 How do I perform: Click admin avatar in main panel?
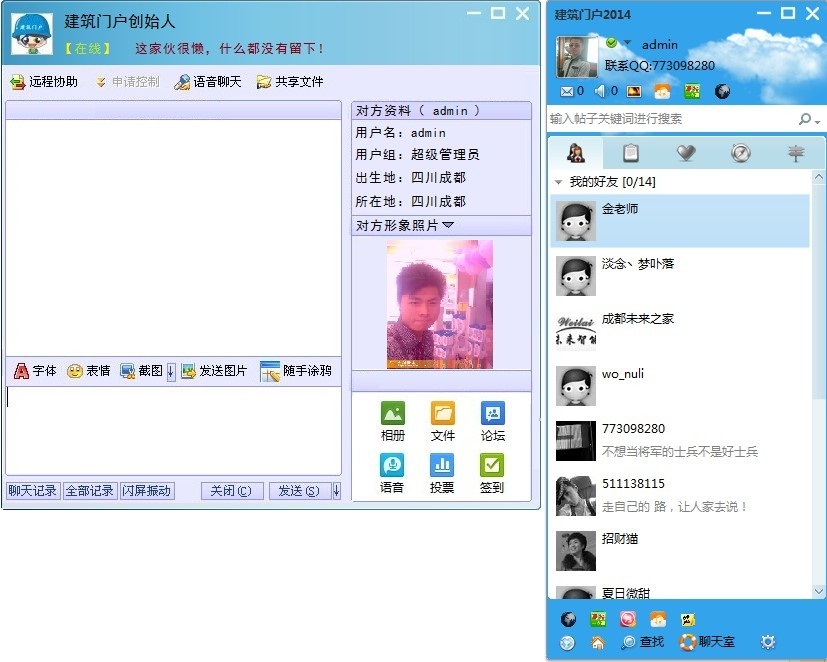[577, 57]
